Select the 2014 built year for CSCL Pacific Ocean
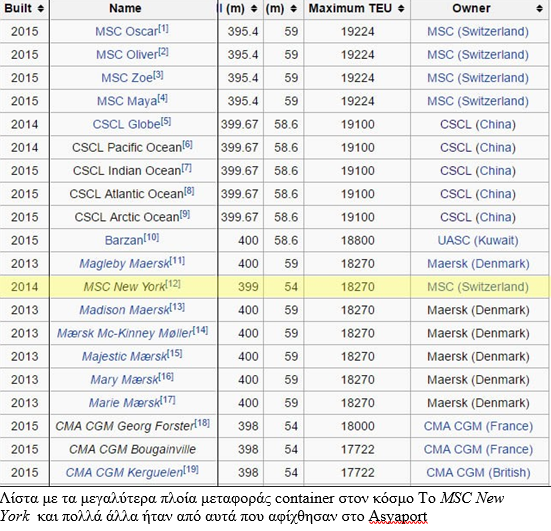The height and width of the screenshot is (531, 551). click(x=24, y=148)
